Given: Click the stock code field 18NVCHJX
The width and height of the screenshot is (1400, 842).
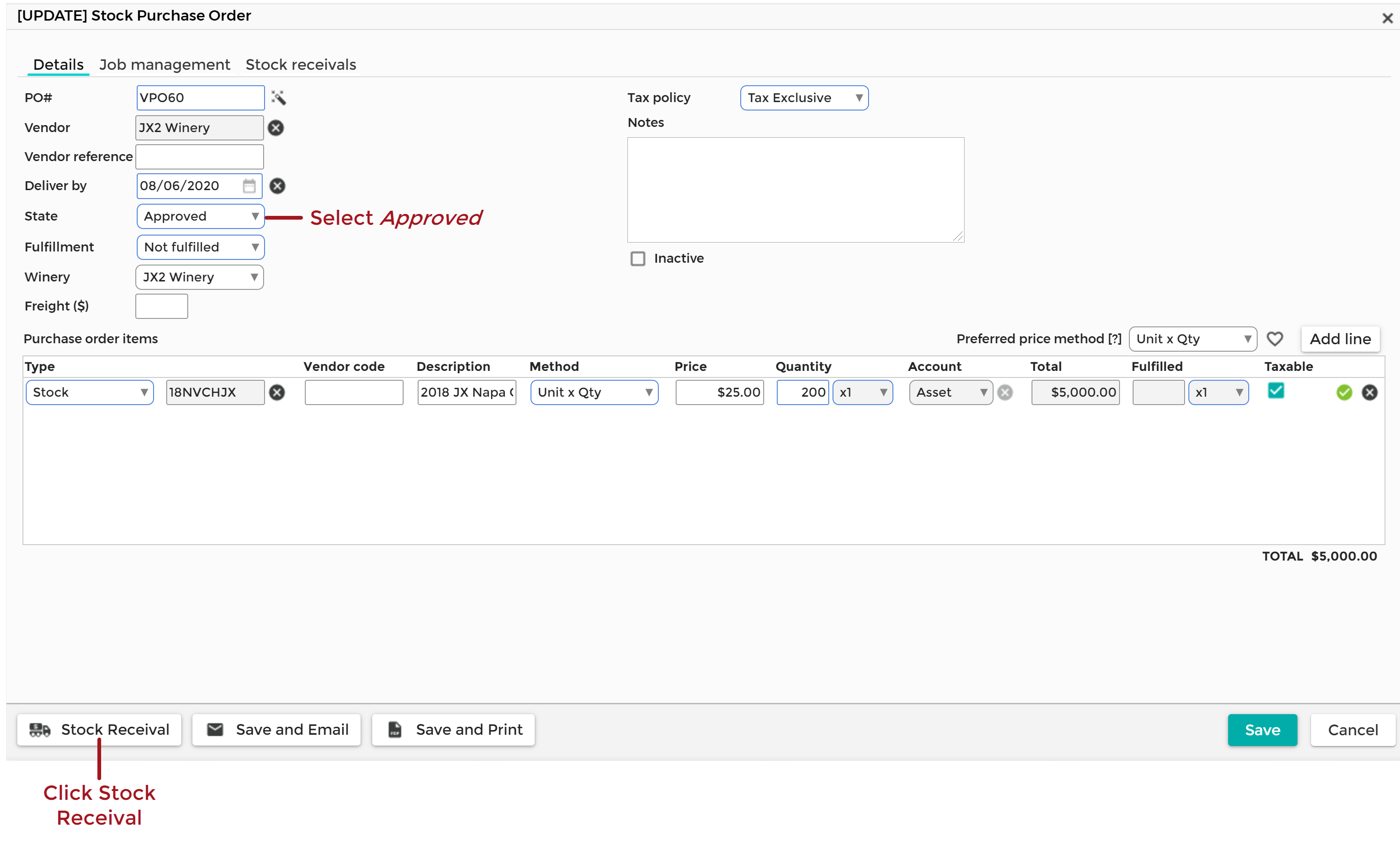Looking at the screenshot, I should [215, 392].
